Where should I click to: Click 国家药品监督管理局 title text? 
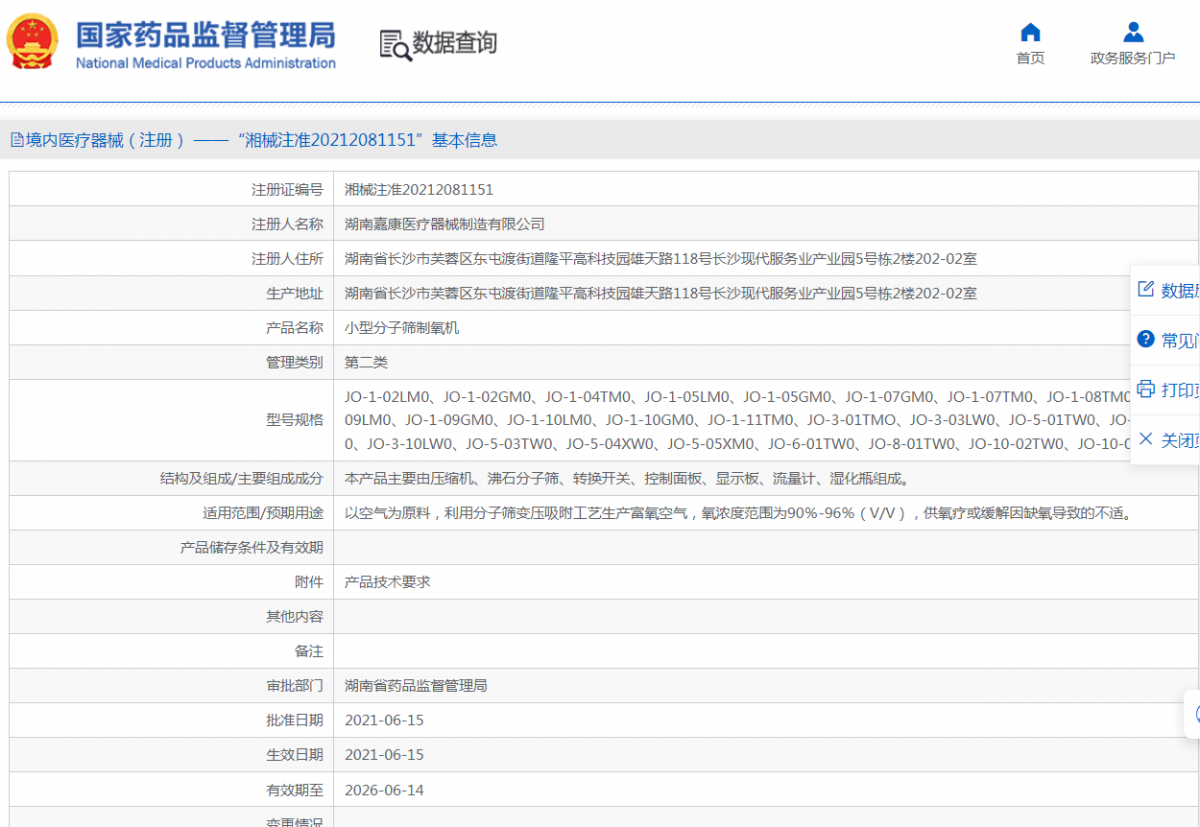pyautogui.click(x=205, y=34)
